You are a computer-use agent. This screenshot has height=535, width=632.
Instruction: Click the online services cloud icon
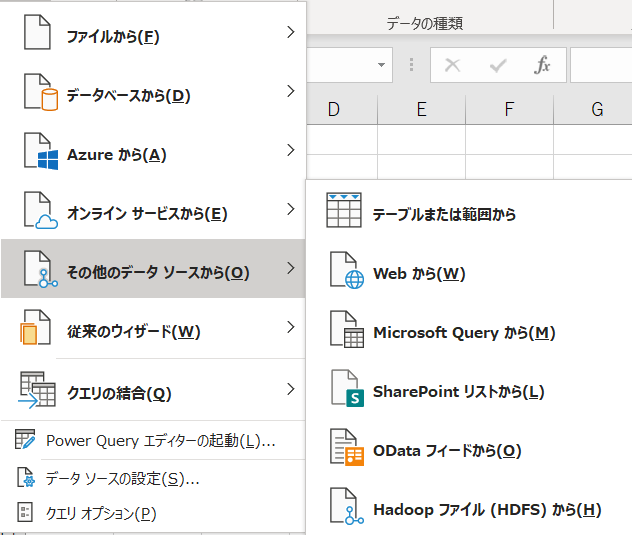[46, 222]
